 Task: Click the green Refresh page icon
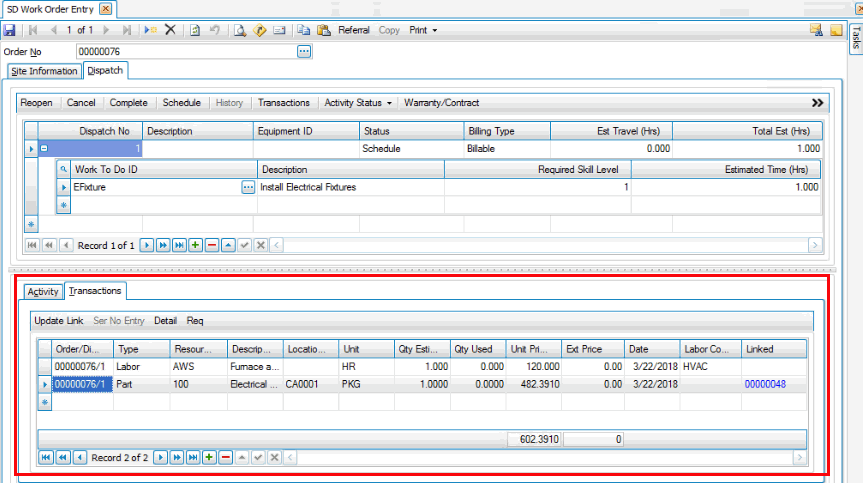click(x=195, y=30)
